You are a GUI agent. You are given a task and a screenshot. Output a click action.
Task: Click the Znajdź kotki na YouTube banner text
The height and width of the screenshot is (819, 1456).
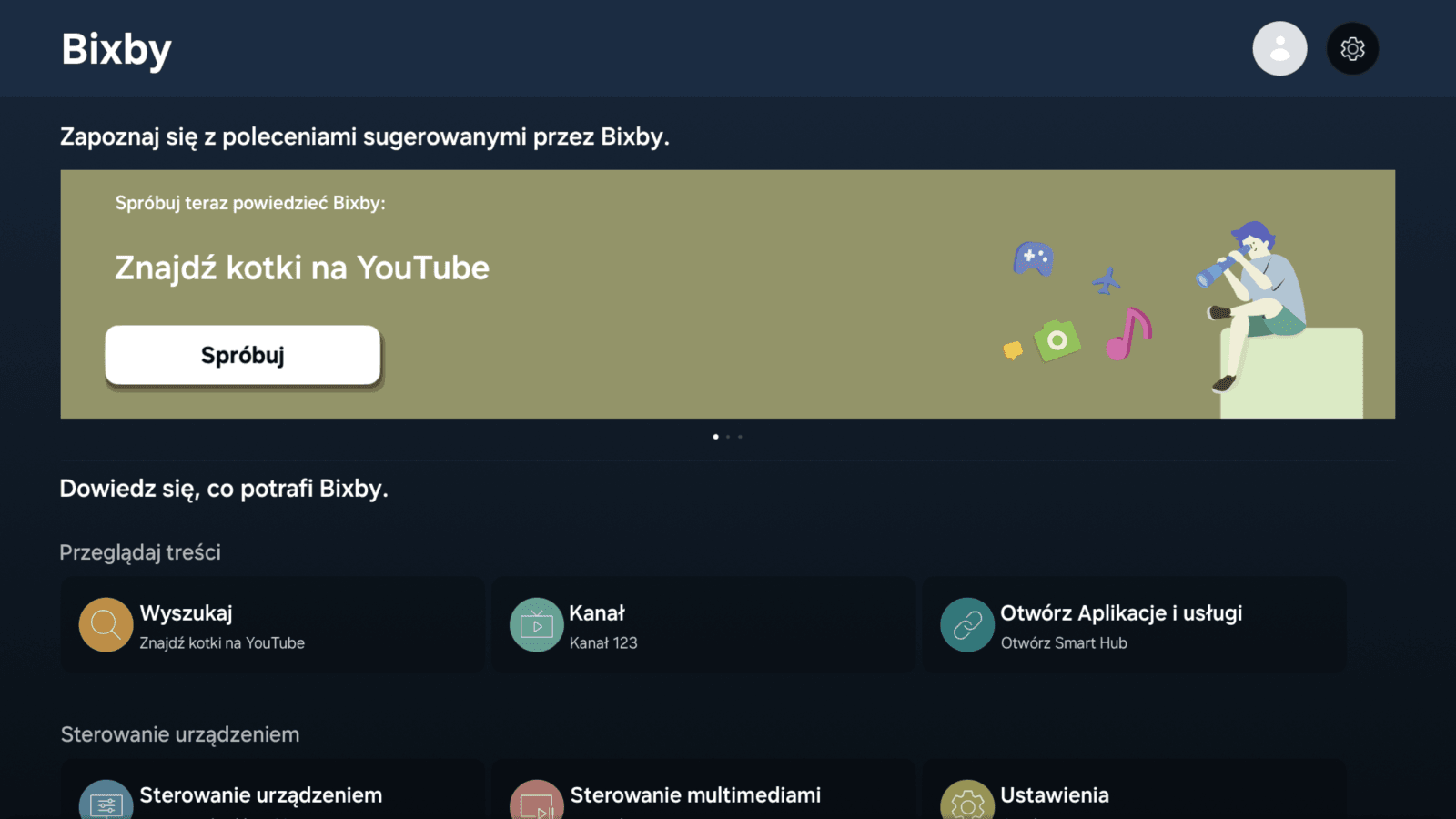302,268
